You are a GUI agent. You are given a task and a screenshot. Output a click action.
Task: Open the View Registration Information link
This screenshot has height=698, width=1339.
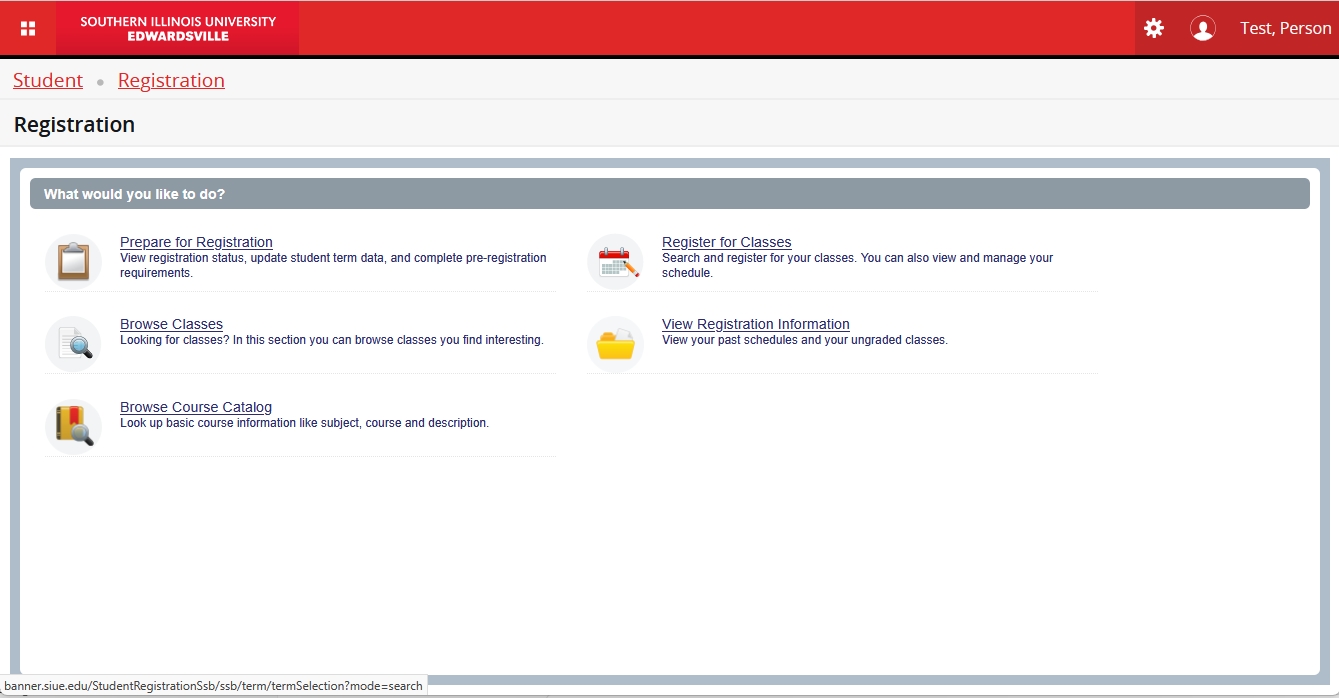point(755,324)
